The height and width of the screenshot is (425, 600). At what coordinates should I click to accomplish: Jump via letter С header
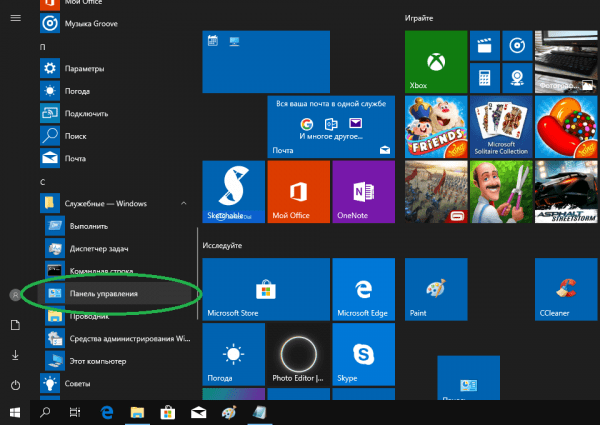(42, 182)
